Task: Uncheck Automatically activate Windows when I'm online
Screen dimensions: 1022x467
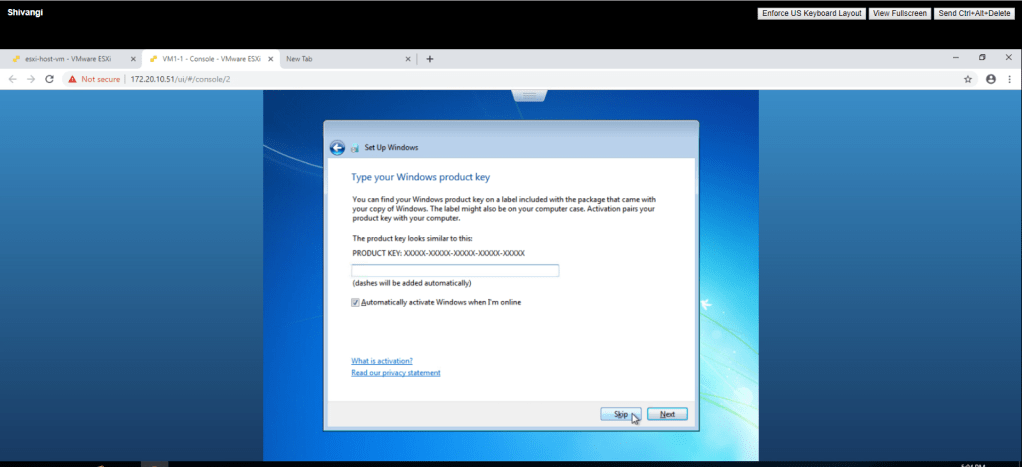Action: click(x=355, y=302)
